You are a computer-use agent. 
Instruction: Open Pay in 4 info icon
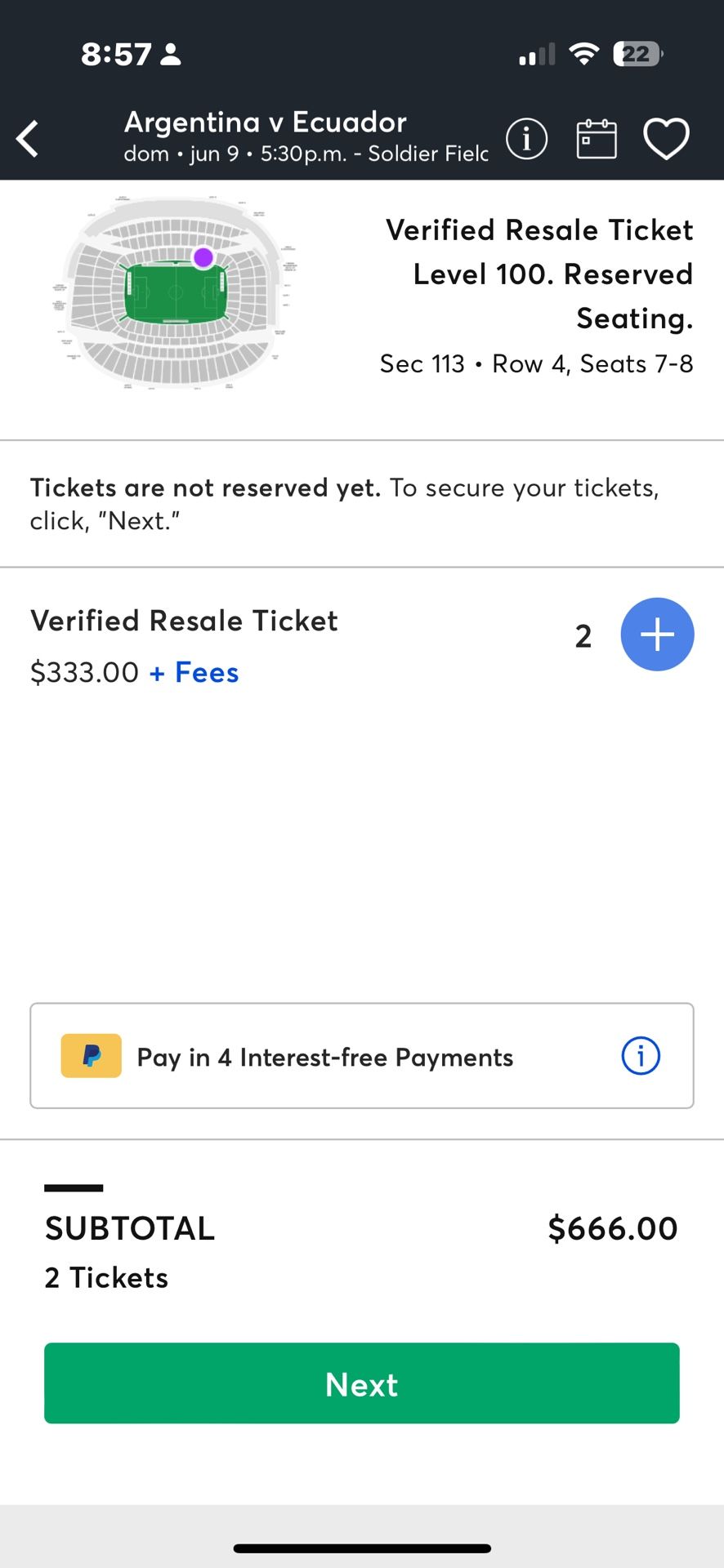pyautogui.click(x=641, y=1056)
